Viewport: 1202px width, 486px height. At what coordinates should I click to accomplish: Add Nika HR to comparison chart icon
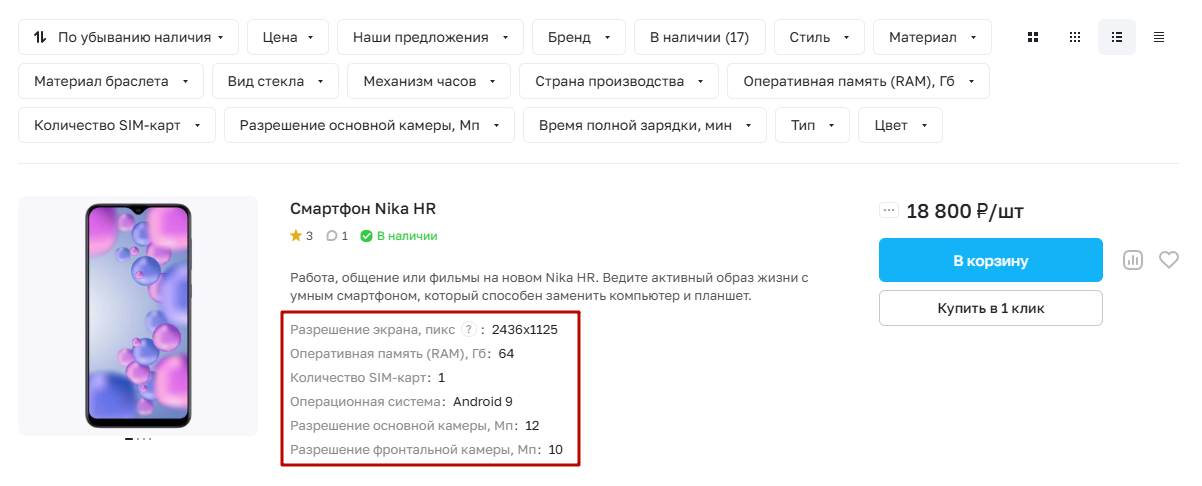tap(1133, 260)
